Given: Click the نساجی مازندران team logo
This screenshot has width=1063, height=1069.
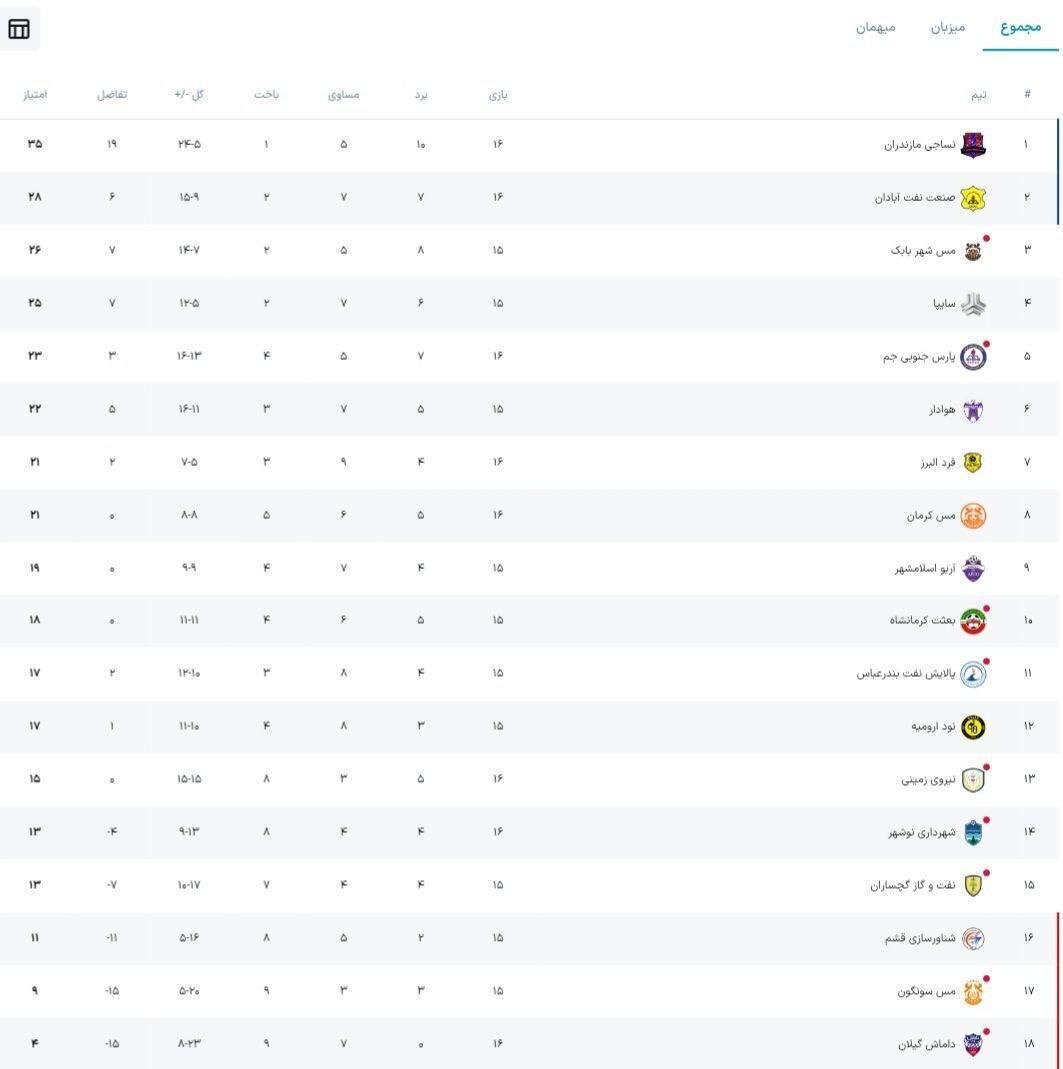Looking at the screenshot, I should (x=973, y=145).
